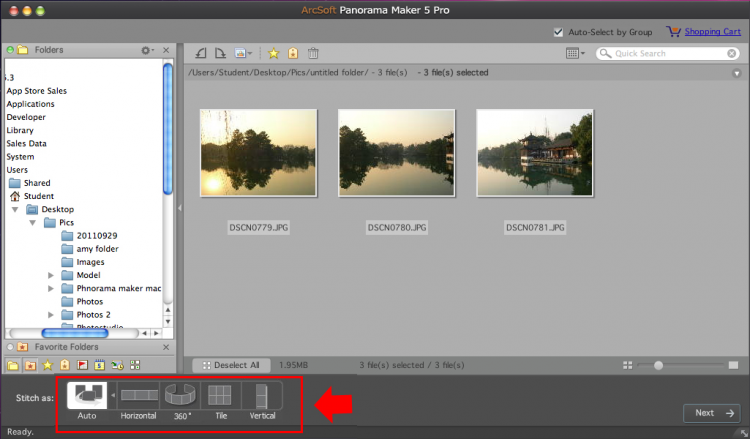The width and height of the screenshot is (750, 439).
Task: Delete selected files with trash icon
Action: coord(313,53)
